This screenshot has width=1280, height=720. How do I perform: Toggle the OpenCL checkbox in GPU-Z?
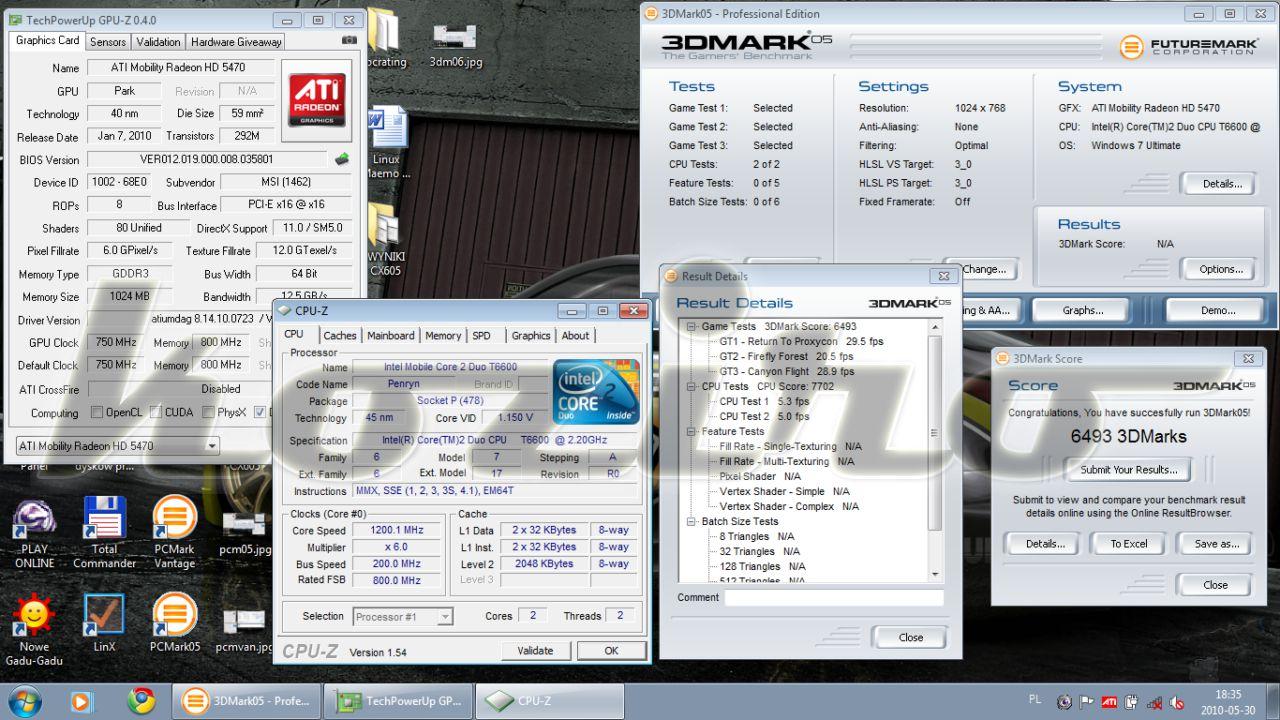(x=97, y=412)
